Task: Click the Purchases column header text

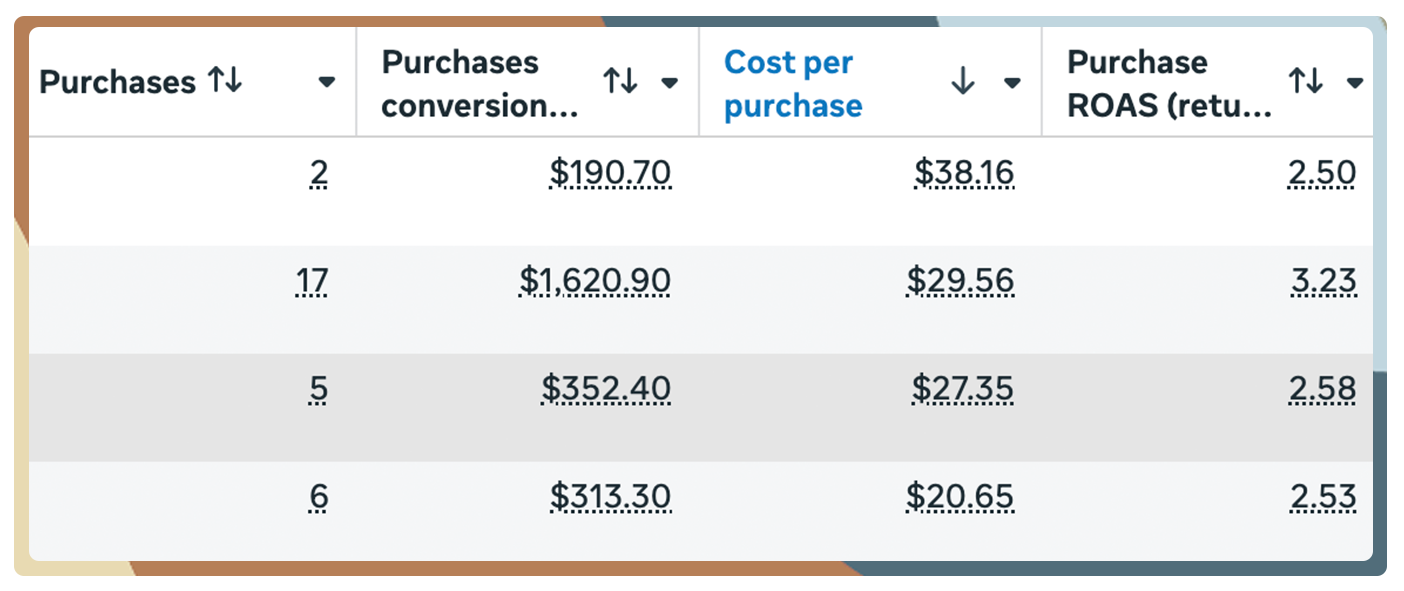Action: tap(117, 82)
